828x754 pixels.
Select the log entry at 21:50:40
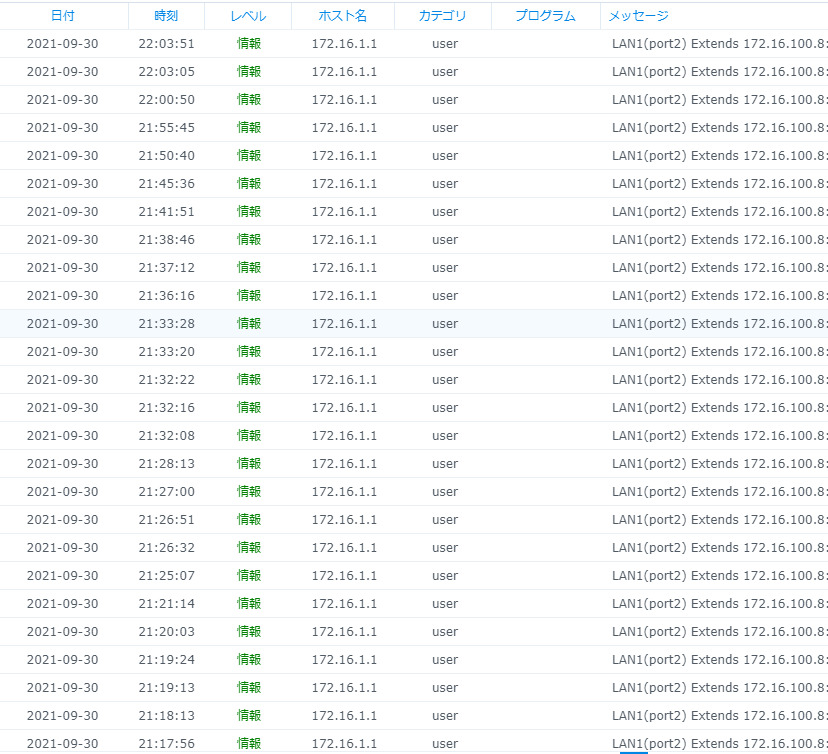[166, 156]
